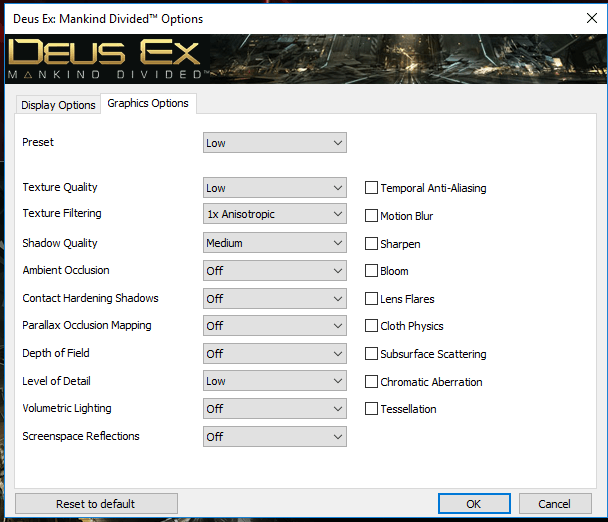Open Texture Filtering anisotropic dropdown
This screenshot has width=608, height=522.
tap(274, 214)
